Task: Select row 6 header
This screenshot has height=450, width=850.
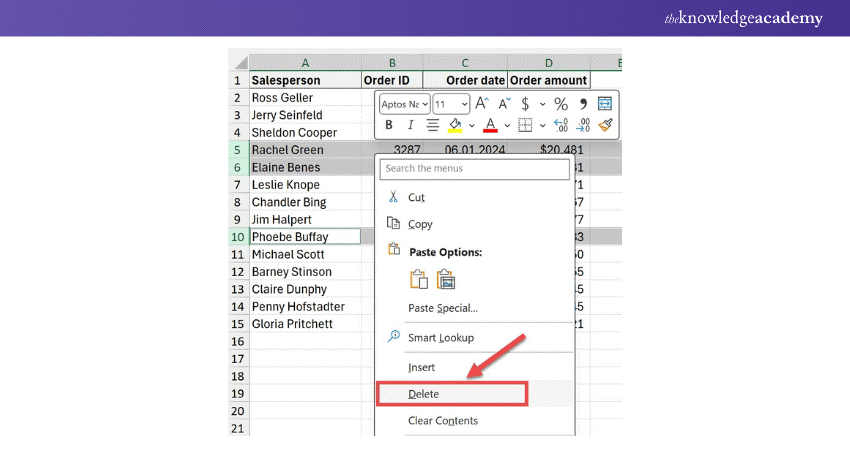Action: point(237,167)
